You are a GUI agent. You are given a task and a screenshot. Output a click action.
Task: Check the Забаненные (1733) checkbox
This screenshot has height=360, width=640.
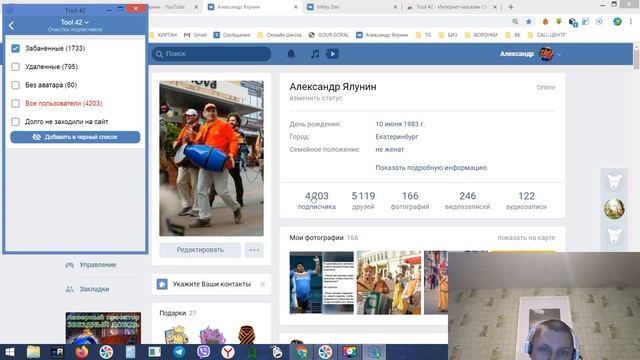(16, 49)
